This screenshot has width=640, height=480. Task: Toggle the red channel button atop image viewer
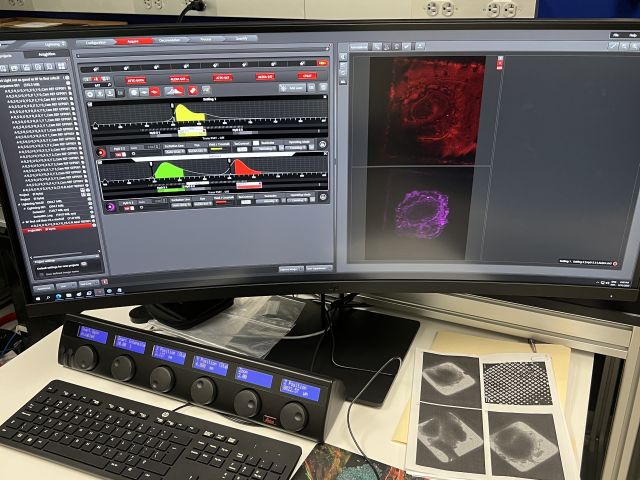[498, 62]
